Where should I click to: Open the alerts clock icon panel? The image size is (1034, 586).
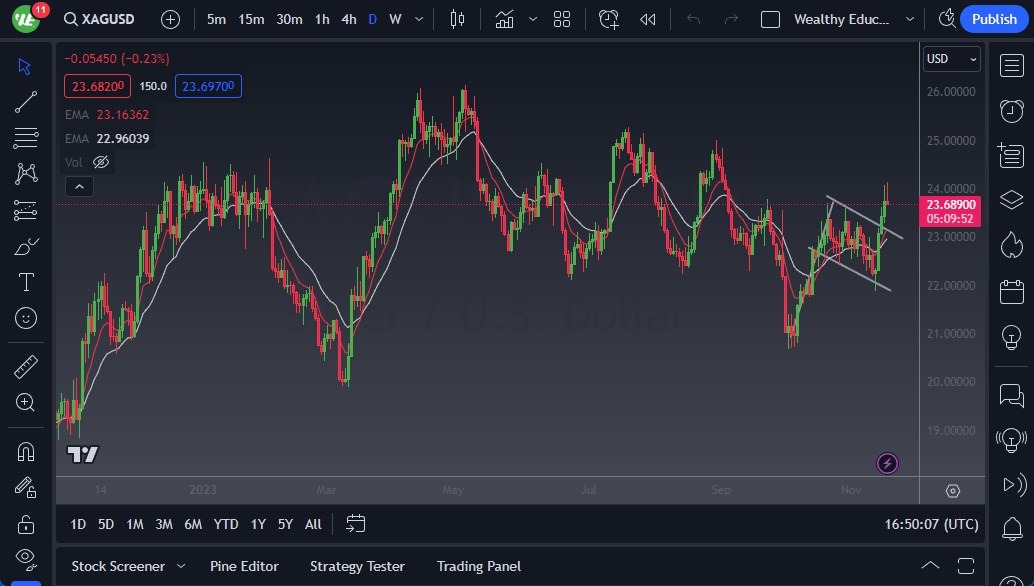1011,110
